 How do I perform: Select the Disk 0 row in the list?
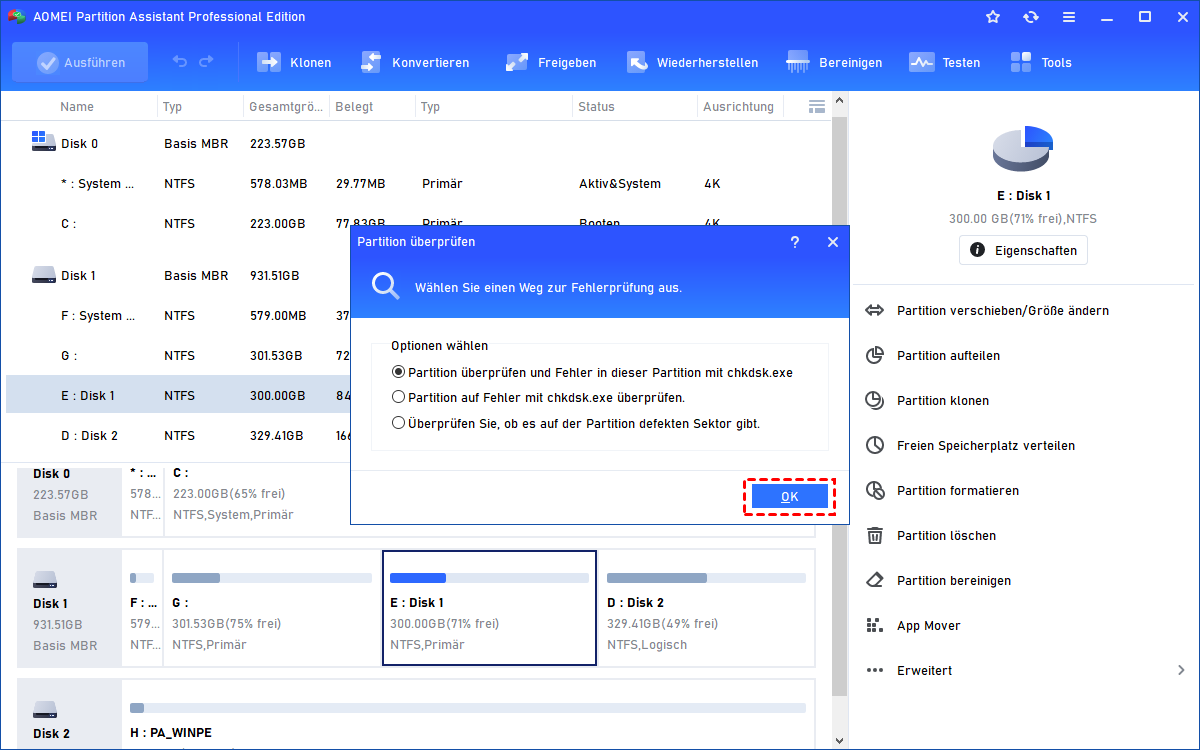pos(418,143)
